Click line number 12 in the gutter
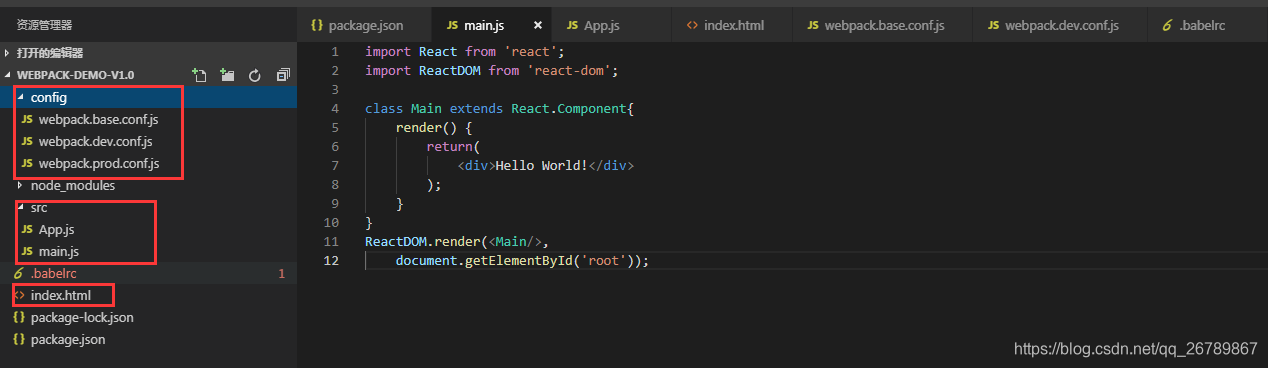This screenshot has width=1268, height=368. [332, 260]
